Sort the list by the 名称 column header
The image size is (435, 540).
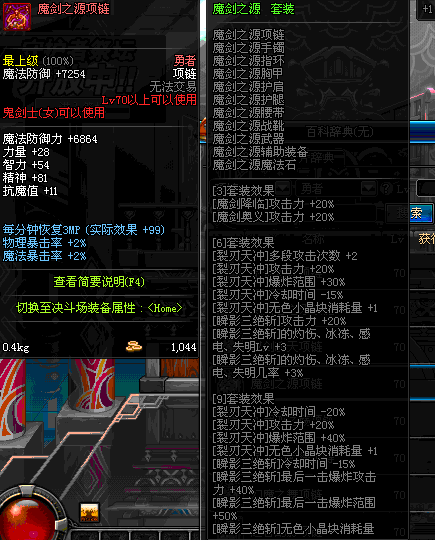coord(313,239)
